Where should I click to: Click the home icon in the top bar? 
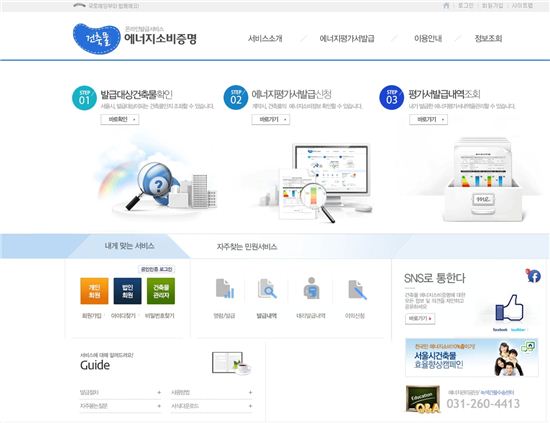[446, 6]
